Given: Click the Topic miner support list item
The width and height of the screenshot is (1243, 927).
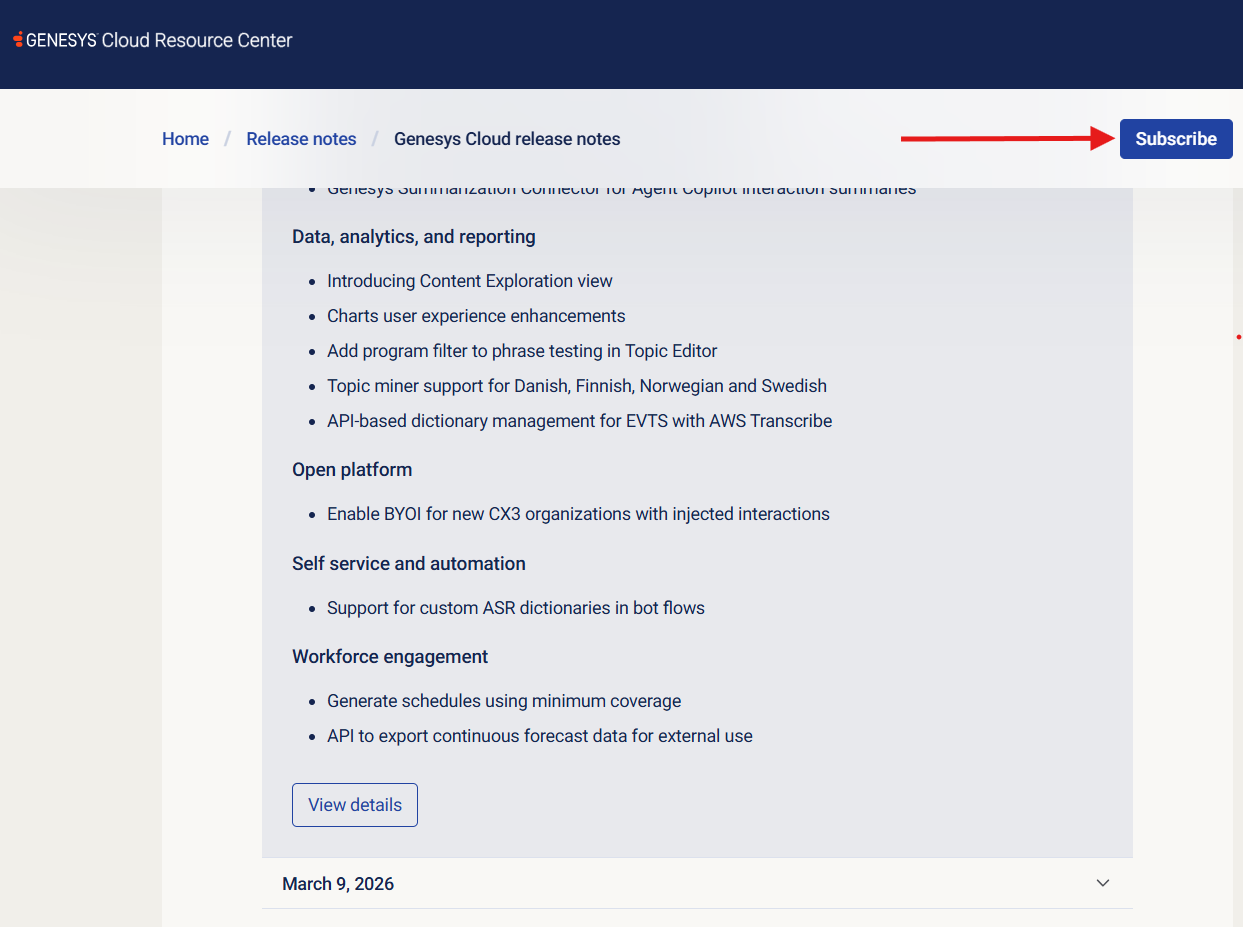Looking at the screenshot, I should click(x=577, y=386).
